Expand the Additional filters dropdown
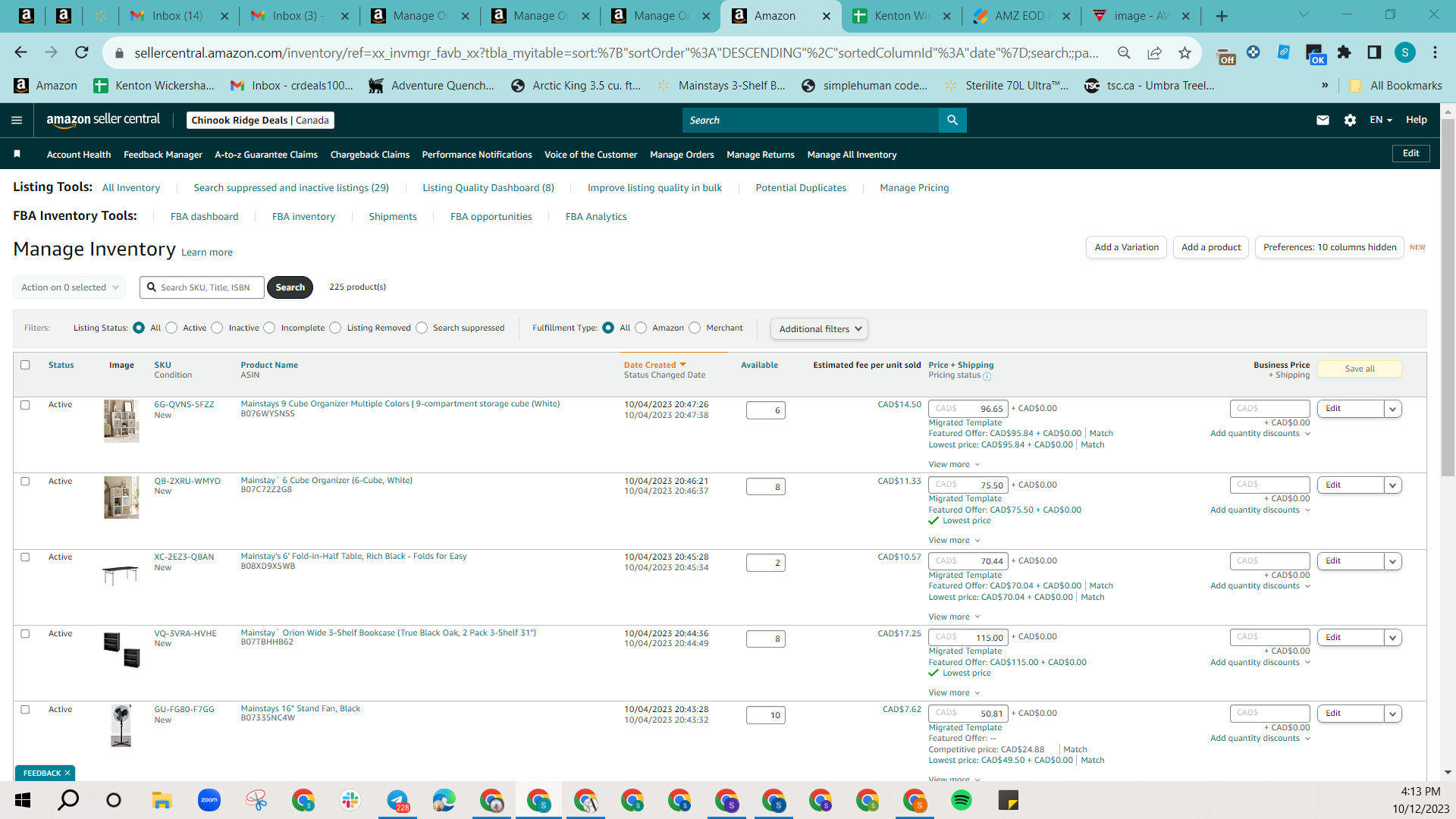Image resolution: width=1456 pixels, height=819 pixels. 819,328
